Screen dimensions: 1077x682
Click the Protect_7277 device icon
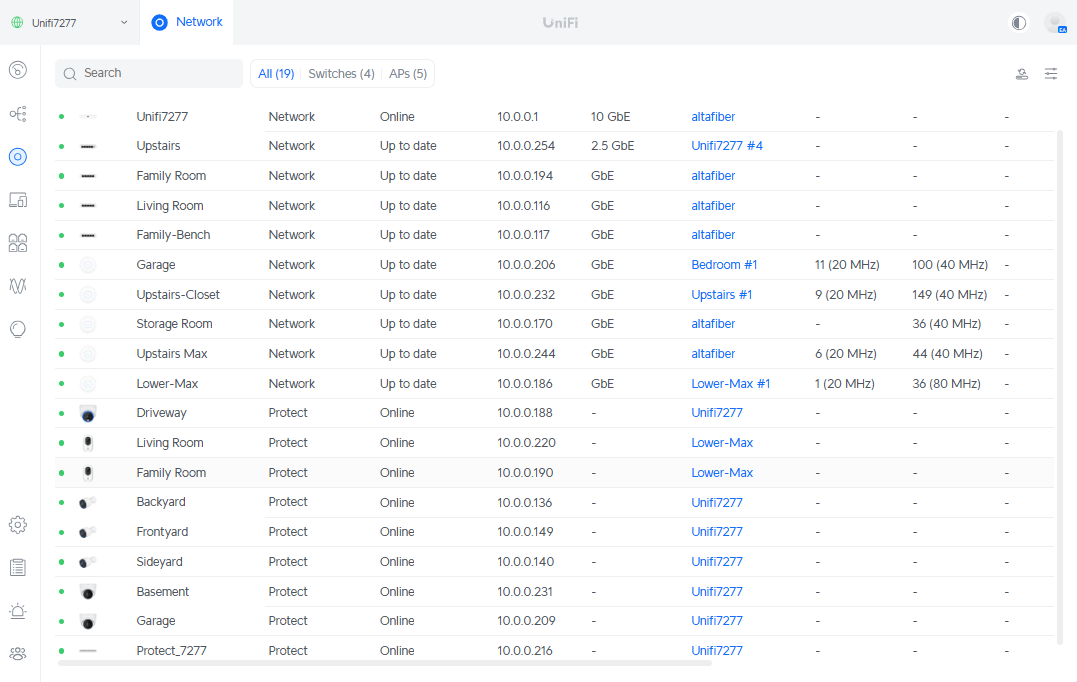88,650
